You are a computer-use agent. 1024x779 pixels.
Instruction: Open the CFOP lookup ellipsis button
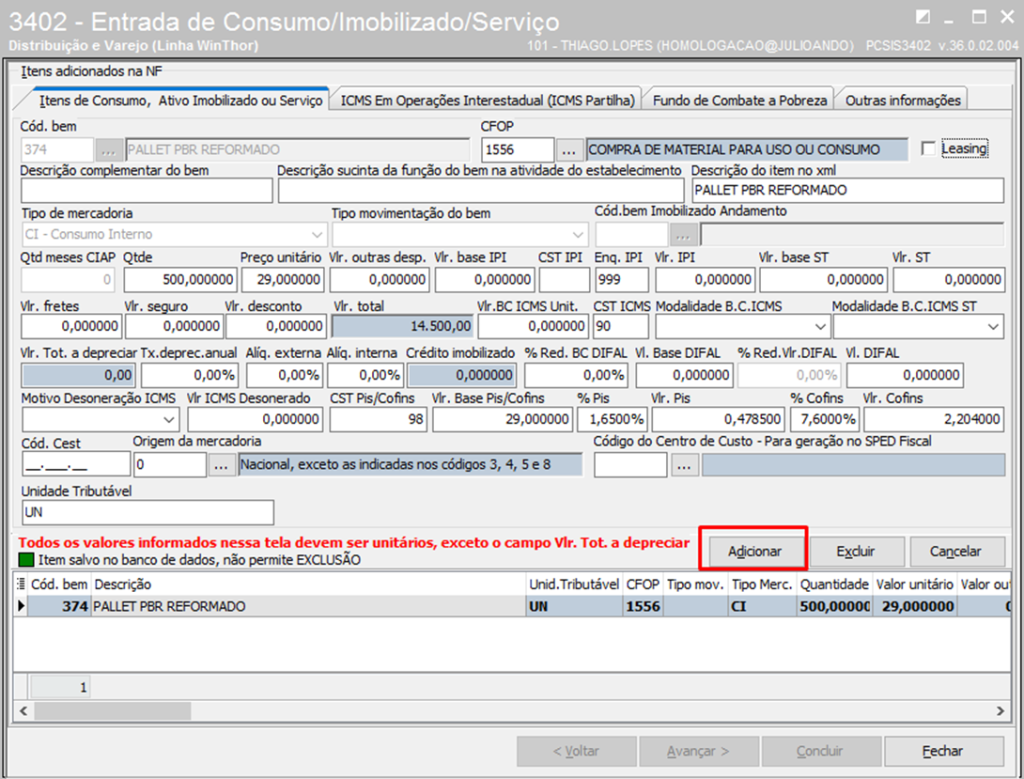pyautogui.click(x=569, y=150)
